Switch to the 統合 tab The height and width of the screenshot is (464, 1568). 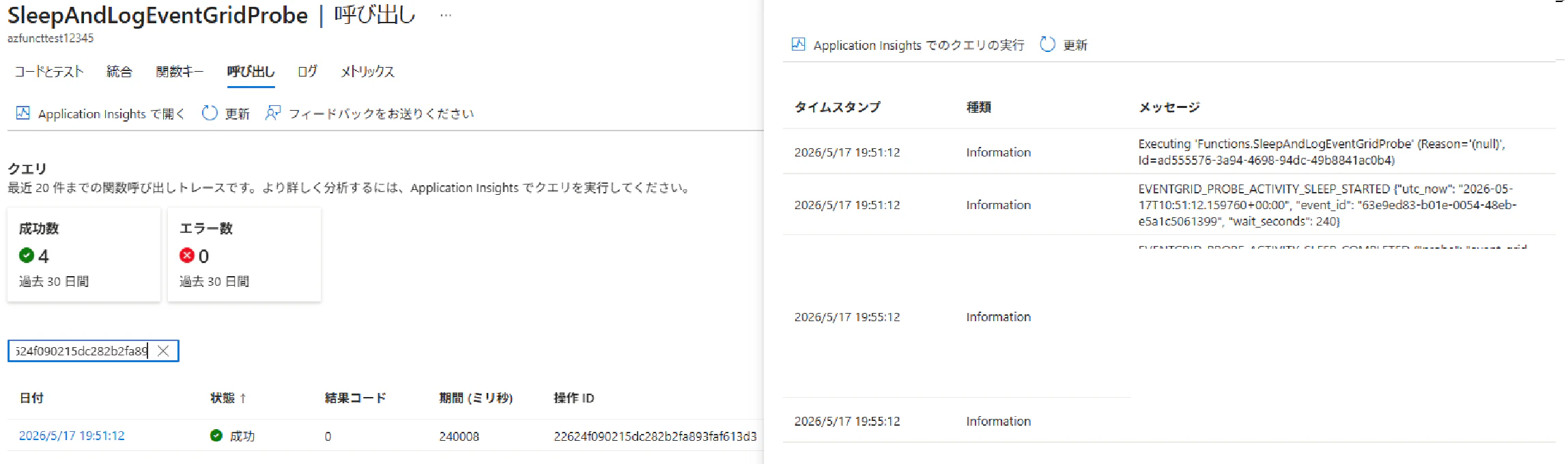point(119,71)
